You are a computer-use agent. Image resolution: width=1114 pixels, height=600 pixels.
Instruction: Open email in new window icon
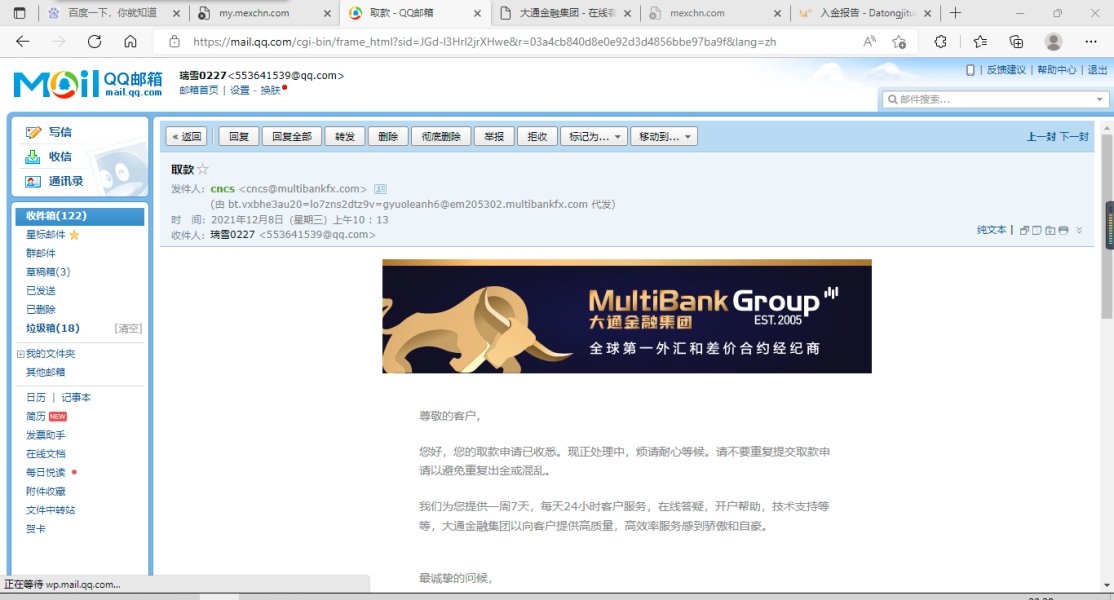click(1024, 230)
